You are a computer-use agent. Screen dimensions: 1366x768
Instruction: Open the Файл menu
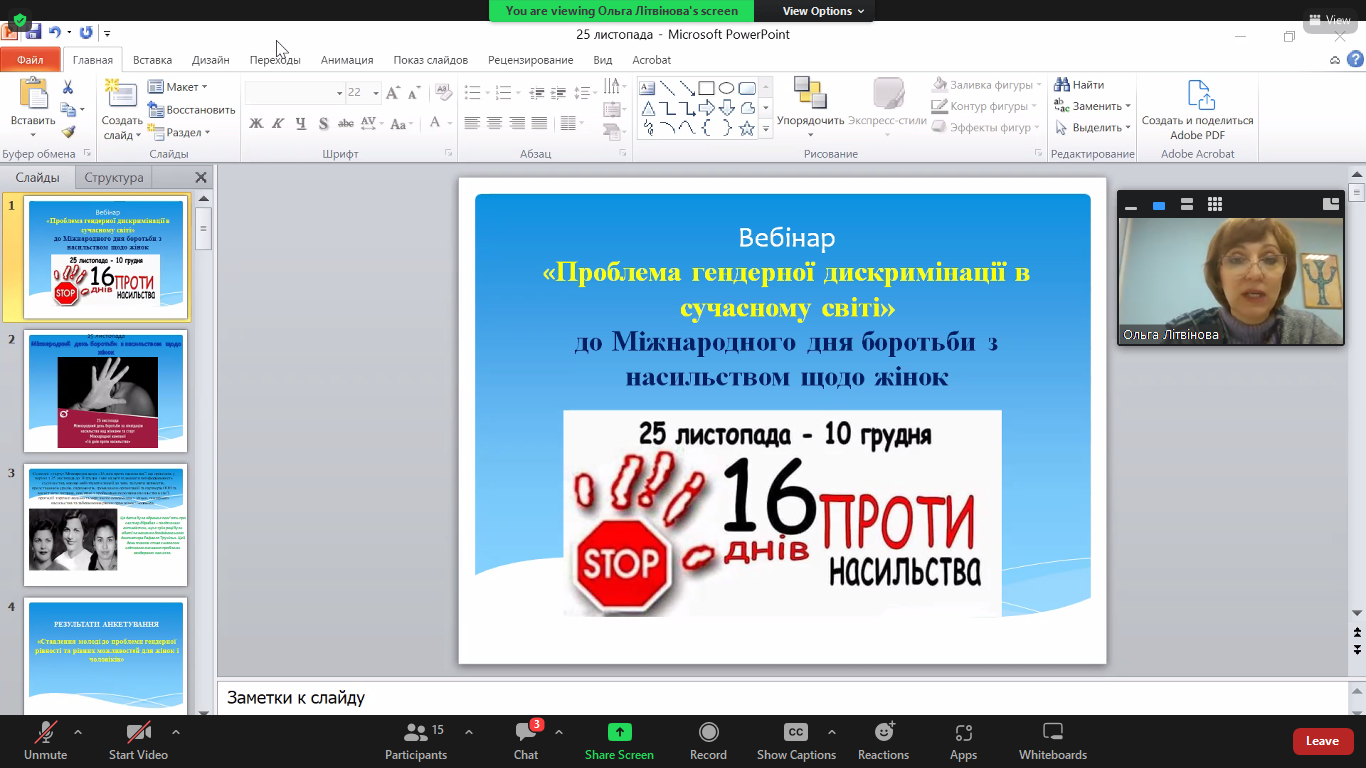[30, 60]
